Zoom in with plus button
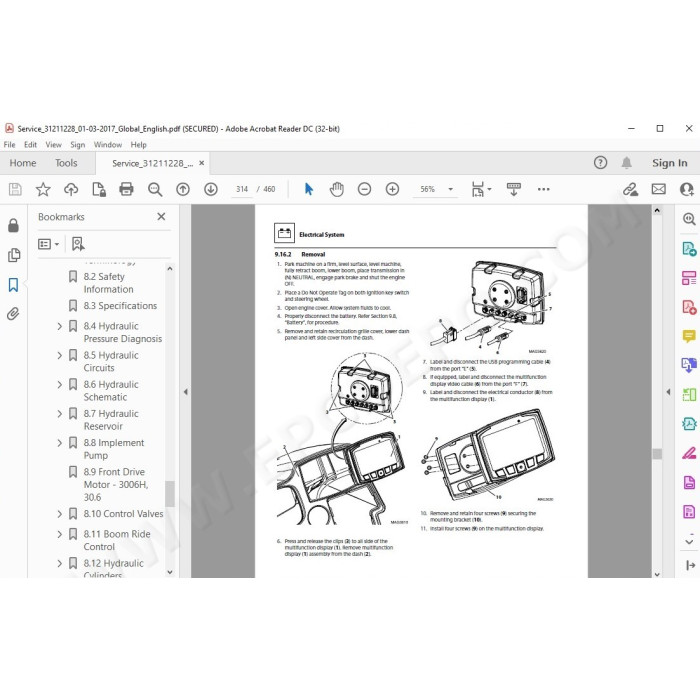The height and width of the screenshot is (700, 700). pos(392,189)
